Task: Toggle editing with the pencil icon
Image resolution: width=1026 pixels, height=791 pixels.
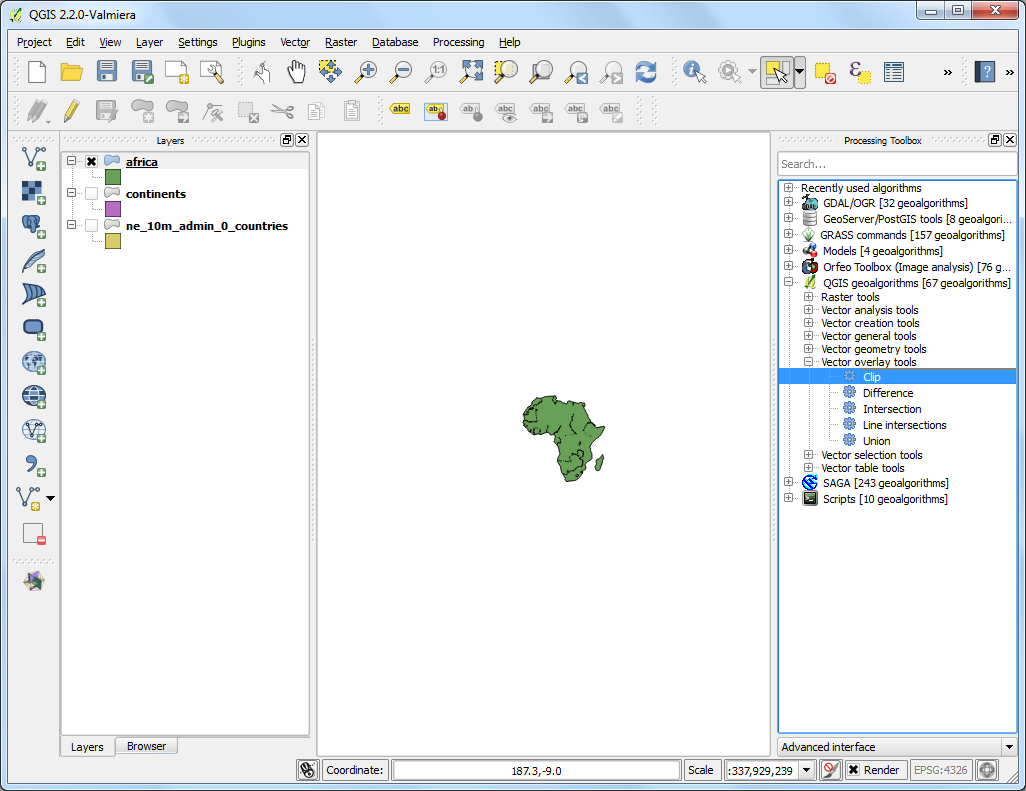Action: (x=71, y=111)
